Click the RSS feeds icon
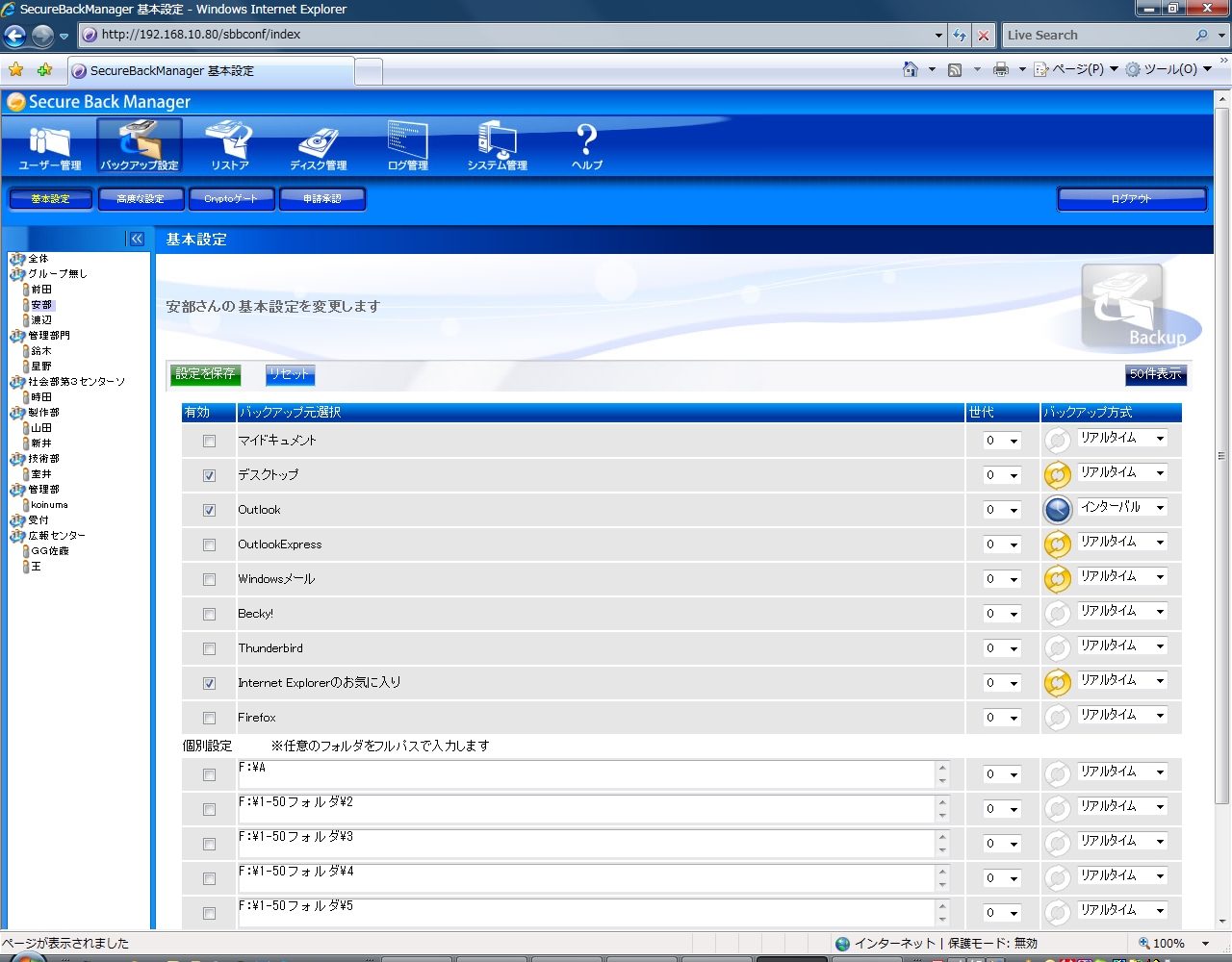This screenshot has height=962, width=1232. [x=955, y=69]
